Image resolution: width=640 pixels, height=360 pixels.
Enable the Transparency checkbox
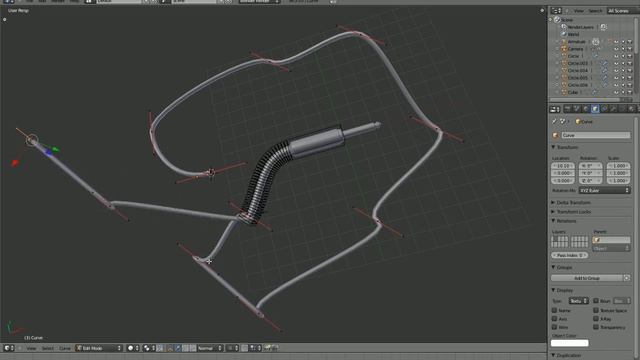tap(596, 327)
